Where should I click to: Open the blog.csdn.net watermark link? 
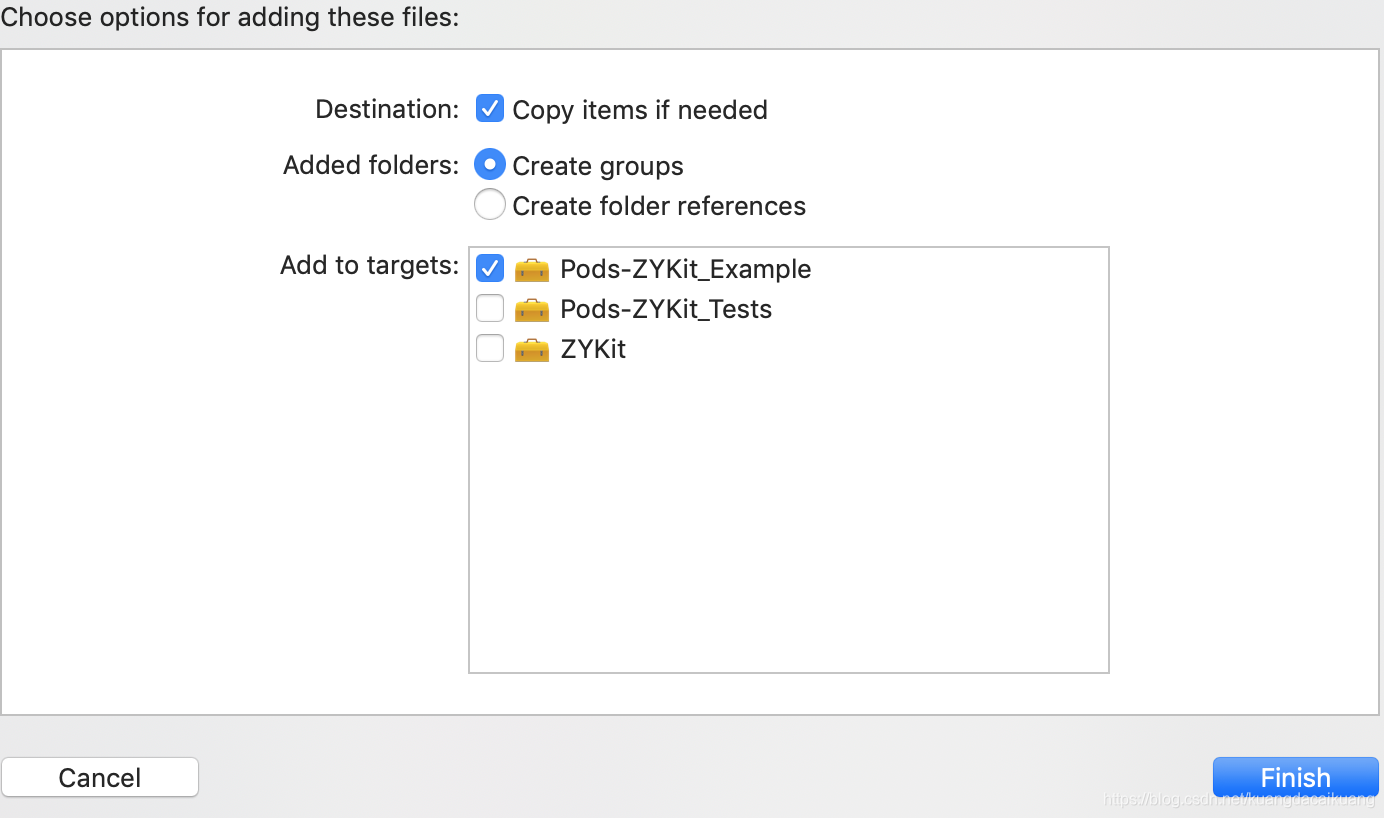pyautogui.click(x=1240, y=799)
